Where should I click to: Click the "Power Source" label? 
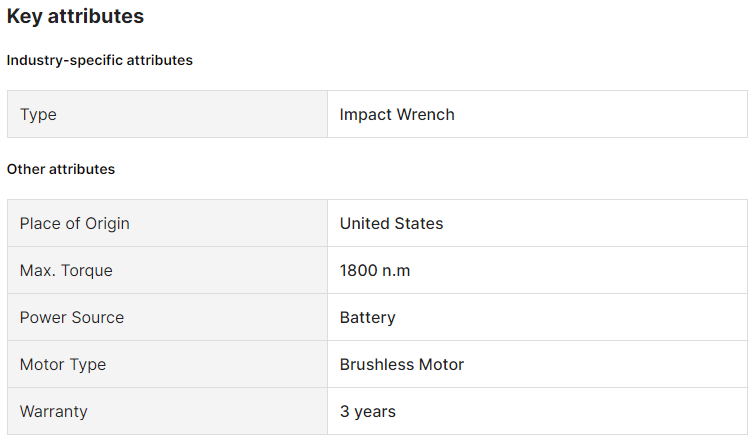[72, 318]
